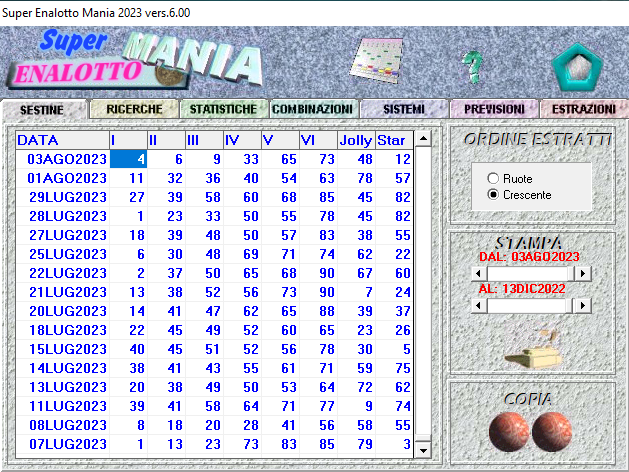The height and width of the screenshot is (472, 629).
Task: Click the AL slider left arrow
Action: [479, 306]
